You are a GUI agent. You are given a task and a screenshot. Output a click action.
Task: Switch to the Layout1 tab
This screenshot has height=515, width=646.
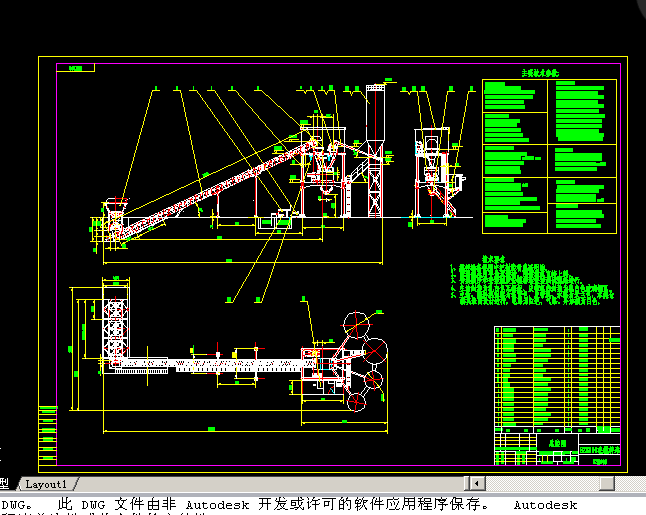pos(46,484)
